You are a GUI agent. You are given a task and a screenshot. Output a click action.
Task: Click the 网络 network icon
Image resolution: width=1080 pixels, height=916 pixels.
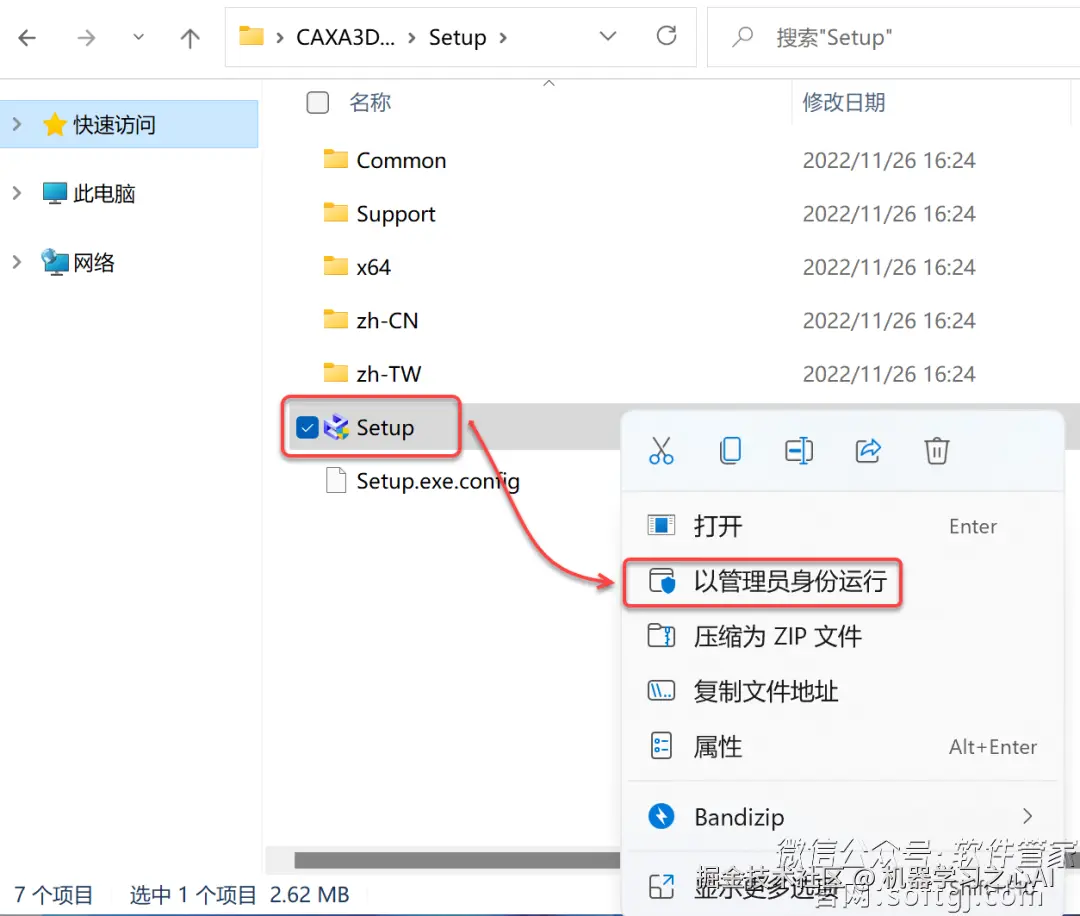click(x=54, y=262)
